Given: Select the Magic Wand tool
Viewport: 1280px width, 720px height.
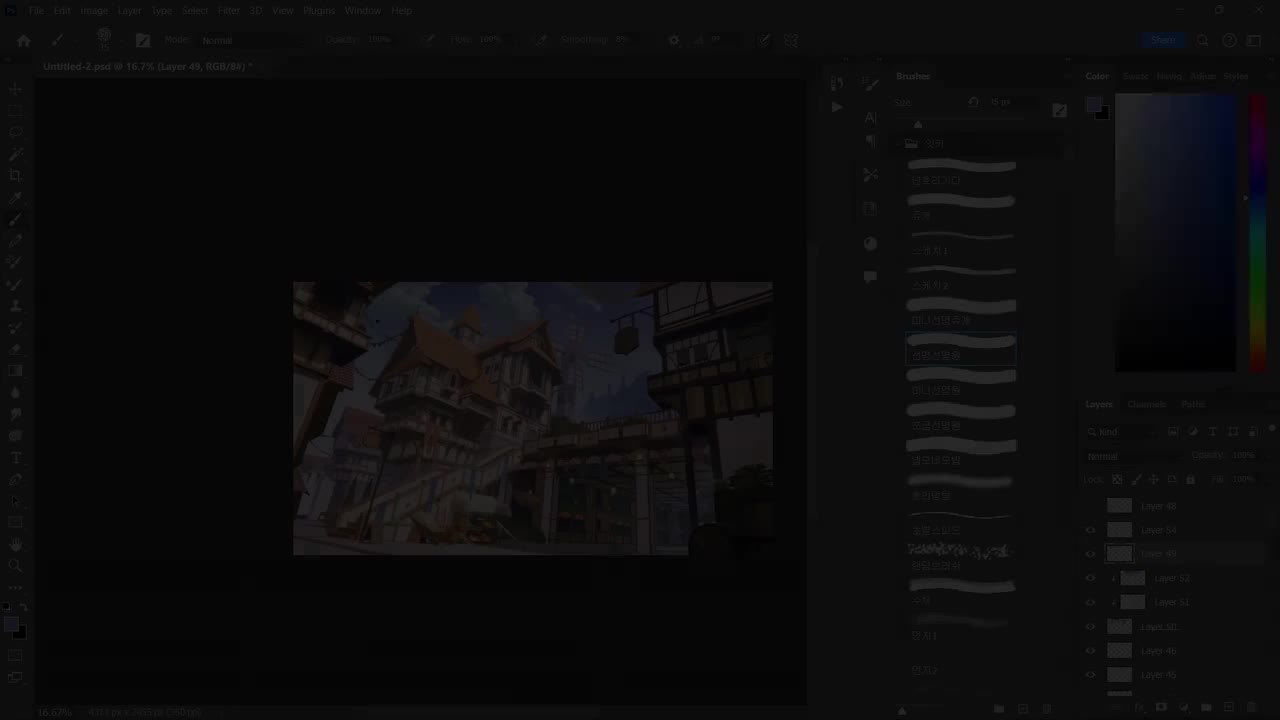Looking at the screenshot, I should (x=15, y=154).
